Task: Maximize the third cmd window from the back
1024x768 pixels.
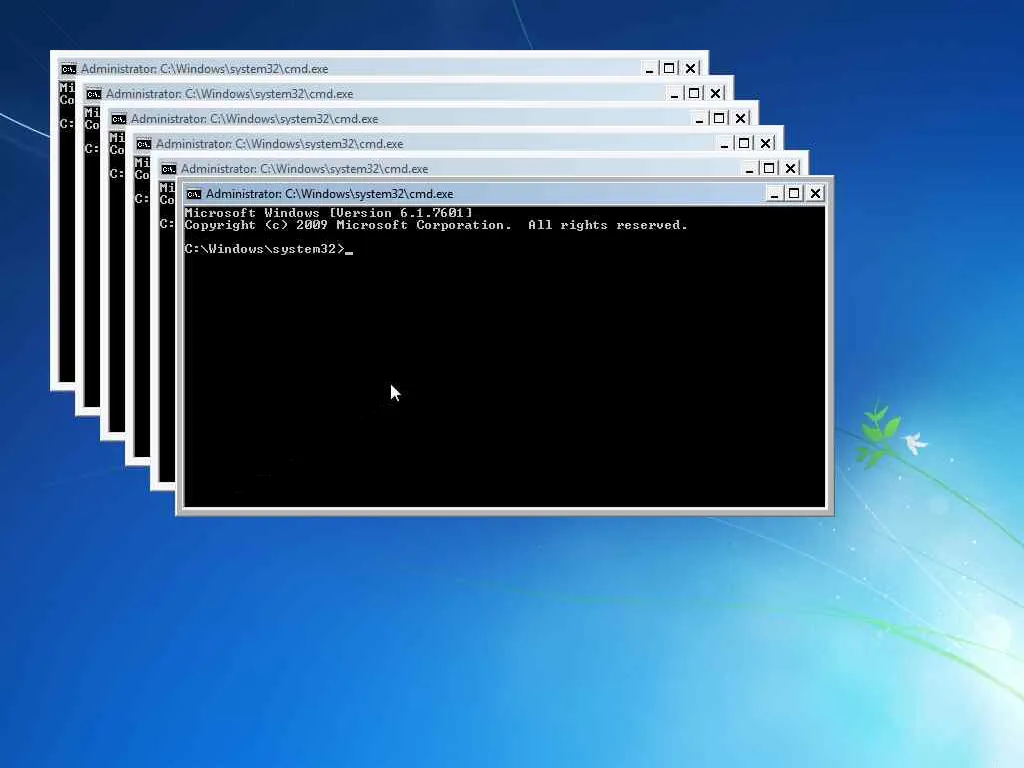Action: (719, 118)
